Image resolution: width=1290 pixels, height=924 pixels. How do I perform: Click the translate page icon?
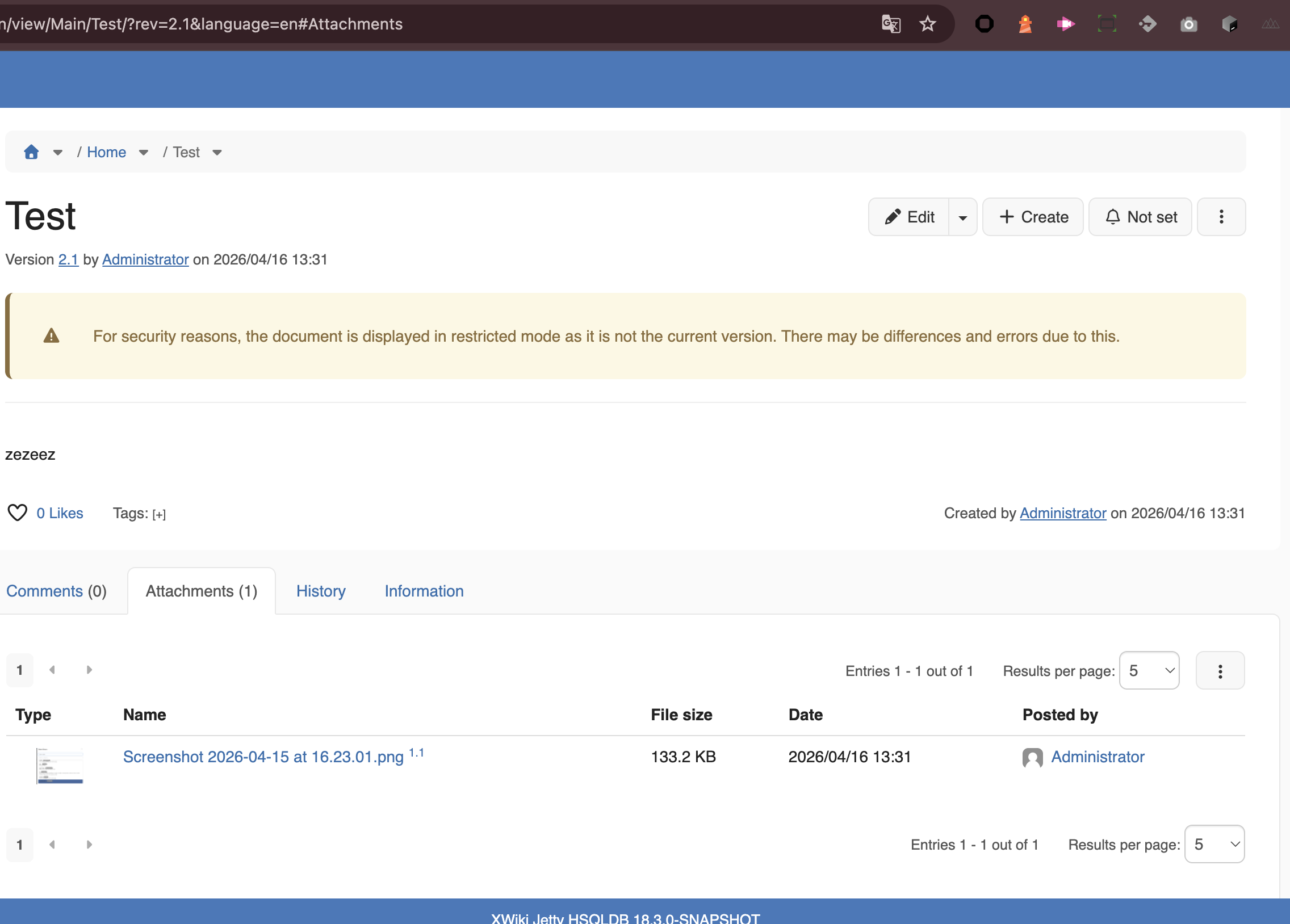tap(891, 24)
